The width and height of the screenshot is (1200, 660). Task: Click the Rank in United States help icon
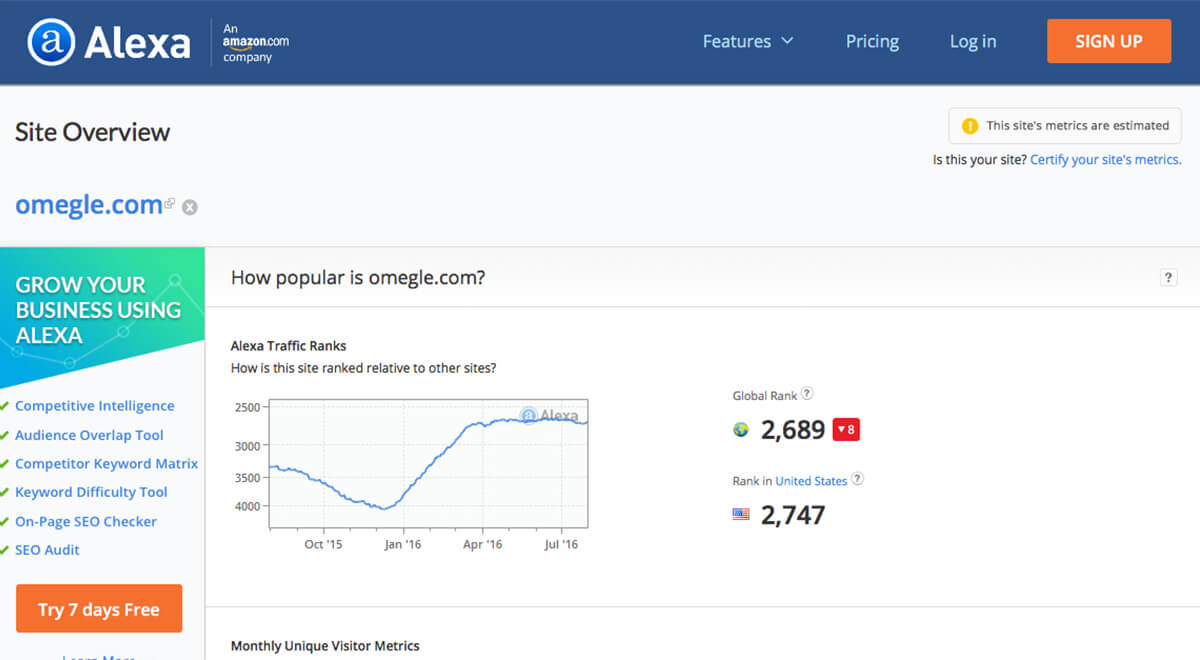click(x=857, y=479)
